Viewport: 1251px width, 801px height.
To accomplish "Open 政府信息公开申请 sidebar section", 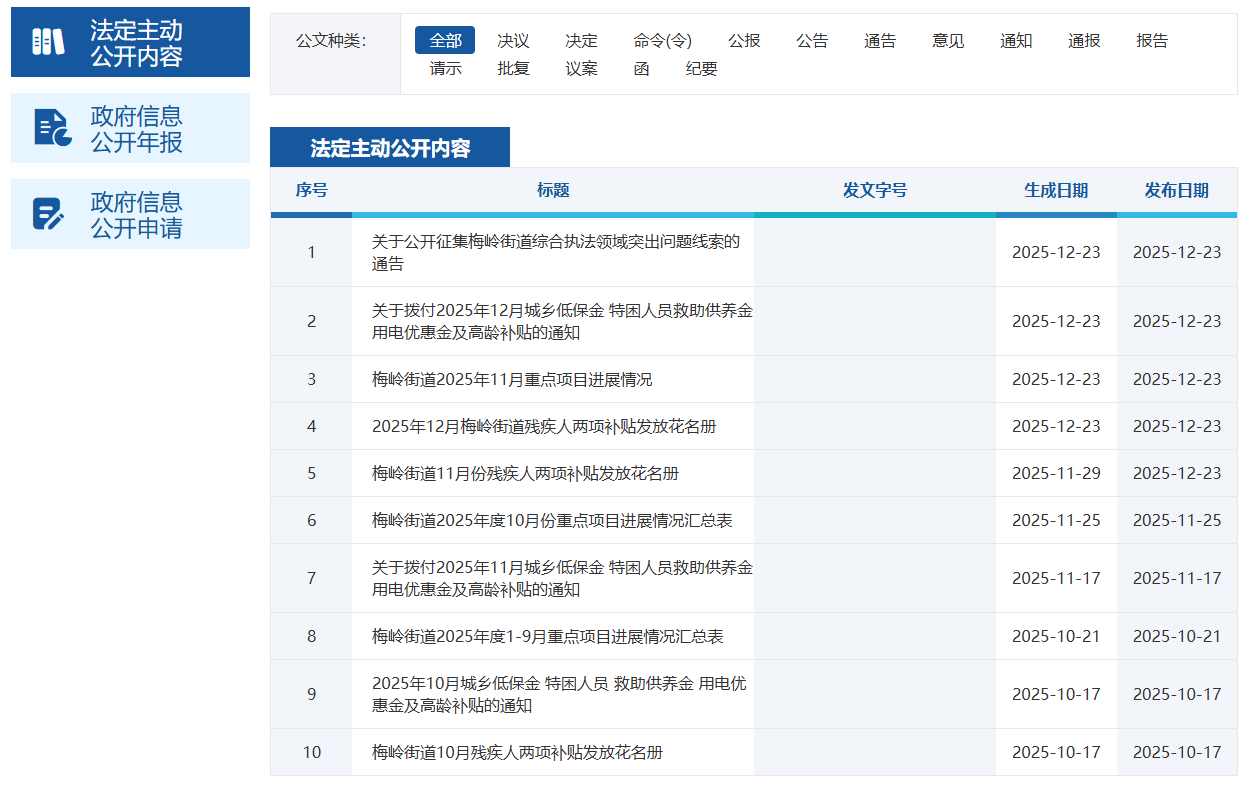I will [136, 215].
